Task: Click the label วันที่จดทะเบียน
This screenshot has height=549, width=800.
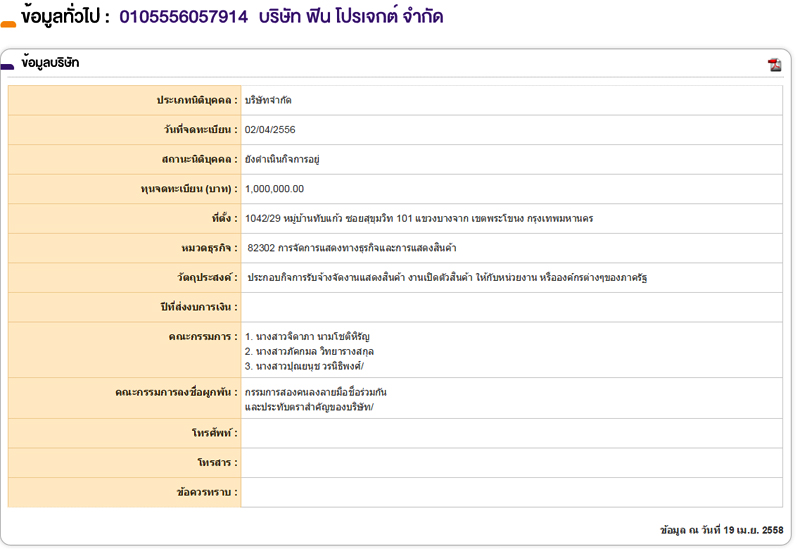Action: [x=201, y=130]
